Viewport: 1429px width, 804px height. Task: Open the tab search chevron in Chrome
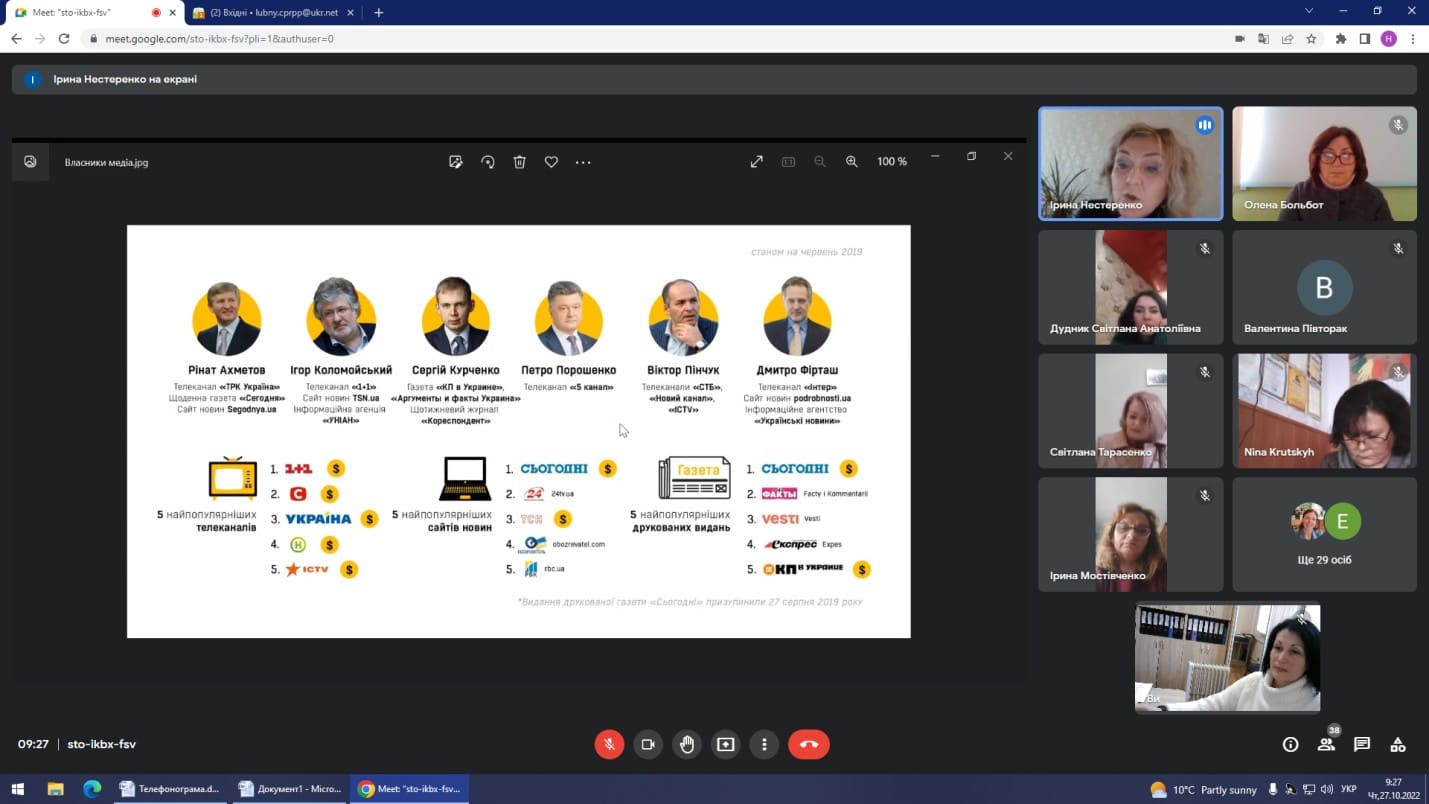(x=1309, y=11)
